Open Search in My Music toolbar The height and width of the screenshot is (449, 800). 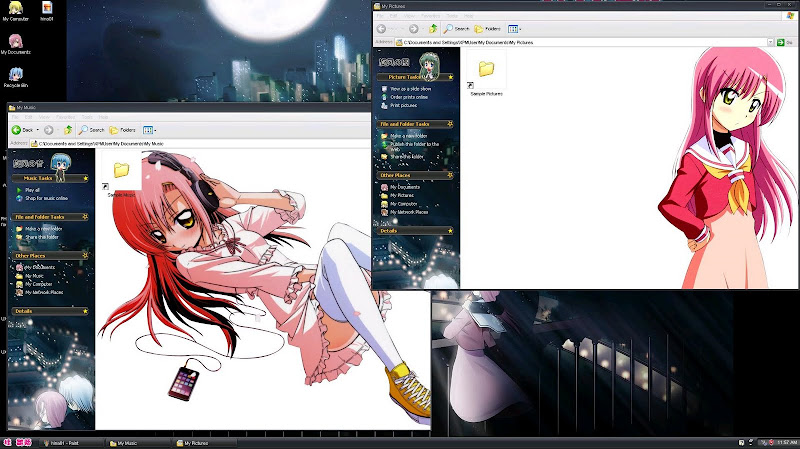pyautogui.click(x=91, y=130)
